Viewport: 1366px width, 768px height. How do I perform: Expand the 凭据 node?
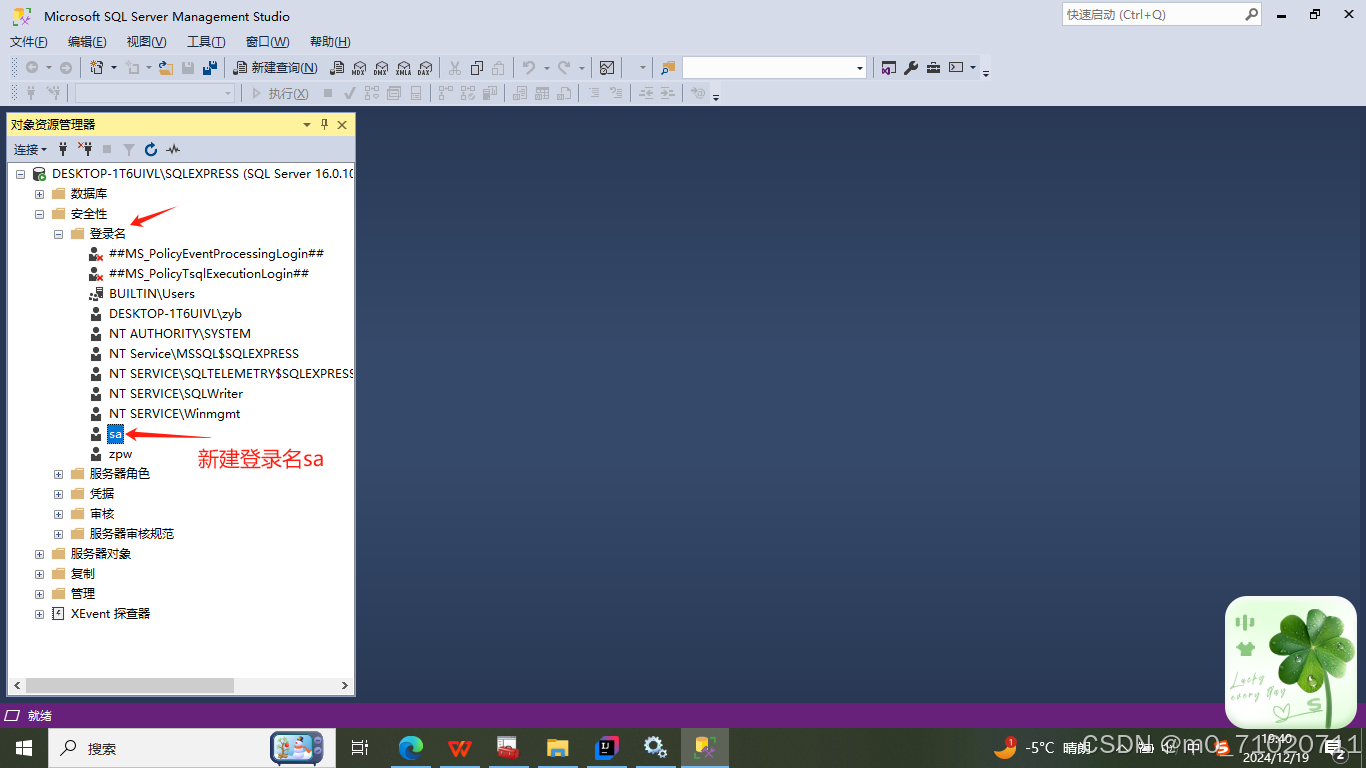pos(58,494)
